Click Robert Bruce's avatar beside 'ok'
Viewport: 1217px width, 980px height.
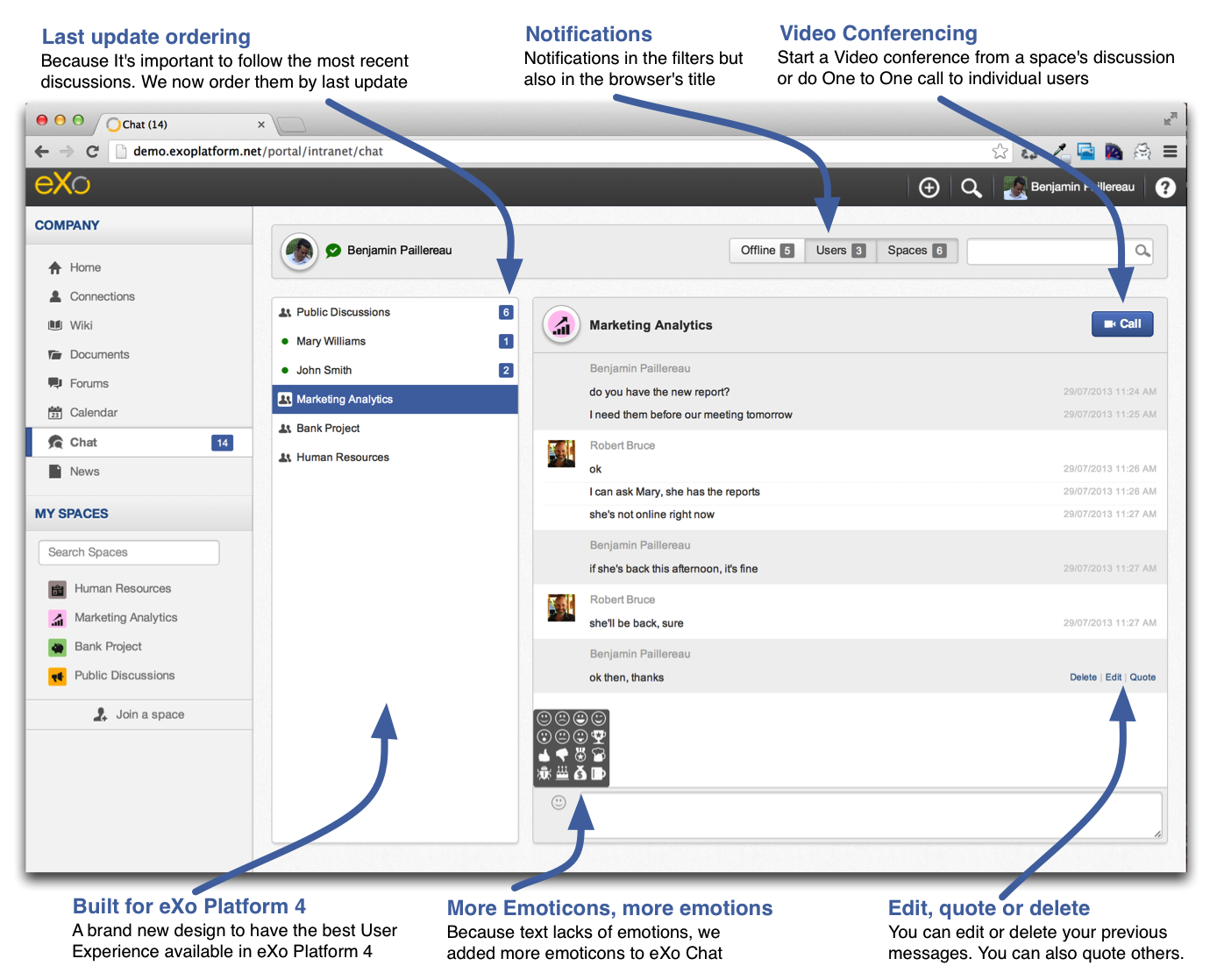pyautogui.click(x=561, y=454)
